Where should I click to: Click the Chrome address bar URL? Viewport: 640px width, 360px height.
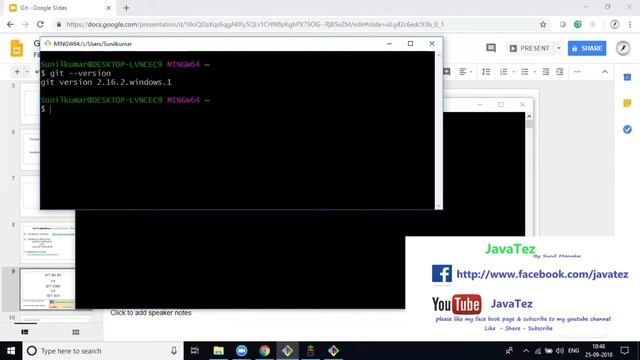[x=255, y=24]
